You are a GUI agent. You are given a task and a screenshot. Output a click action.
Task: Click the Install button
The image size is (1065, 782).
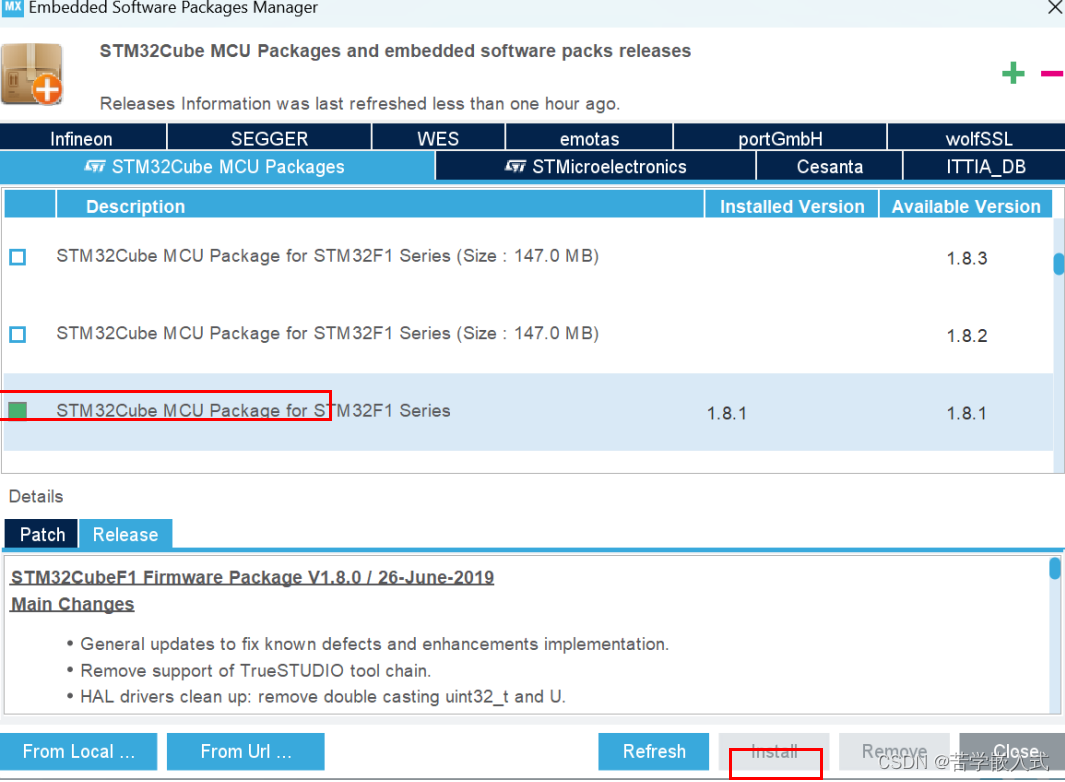pyautogui.click(x=774, y=751)
